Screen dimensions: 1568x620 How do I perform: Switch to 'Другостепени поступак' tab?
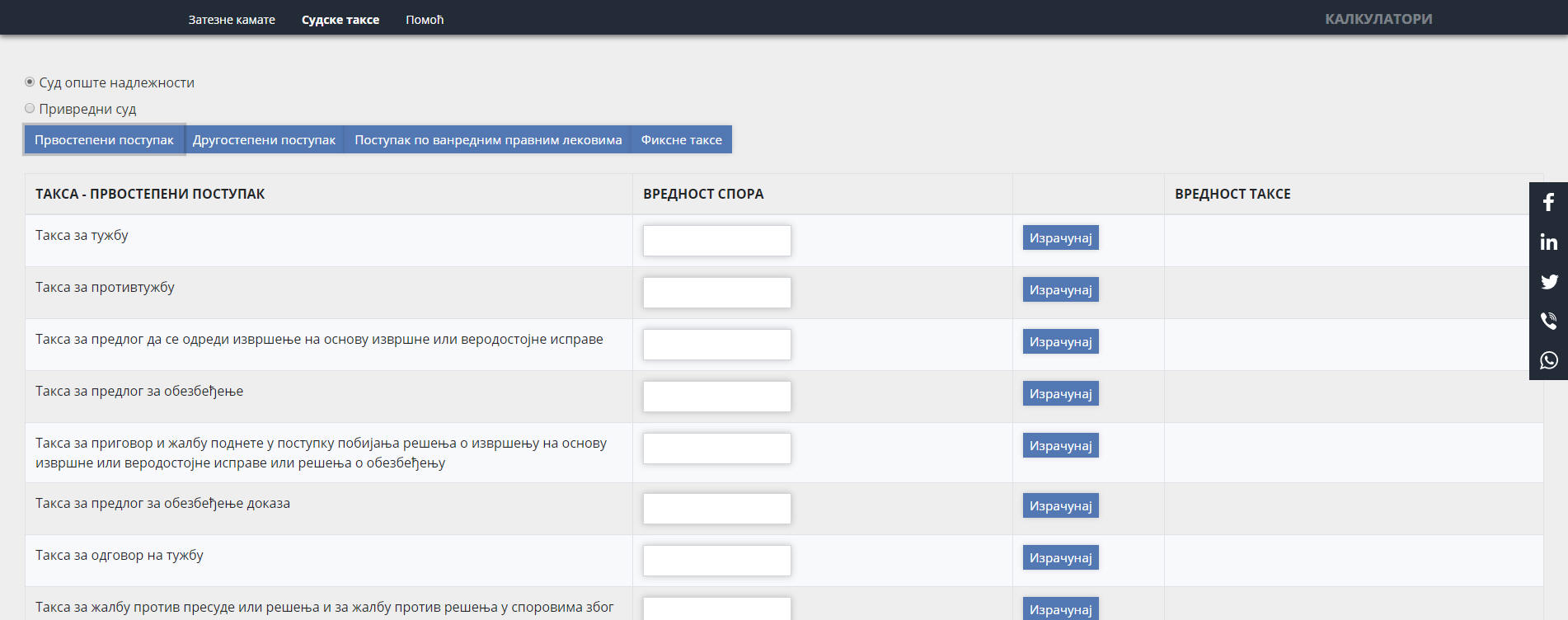264,140
